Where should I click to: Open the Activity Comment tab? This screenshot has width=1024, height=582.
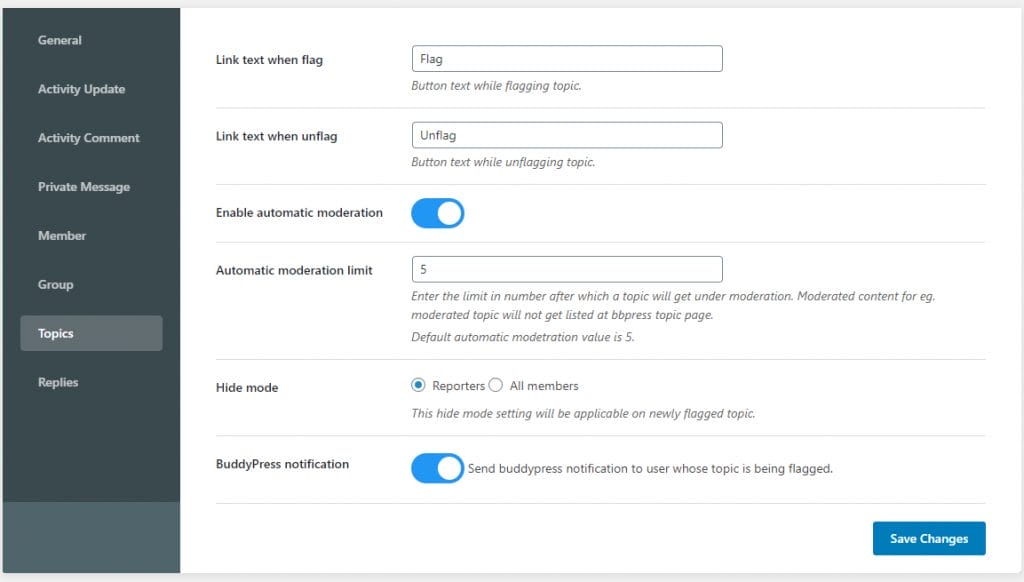coord(88,138)
